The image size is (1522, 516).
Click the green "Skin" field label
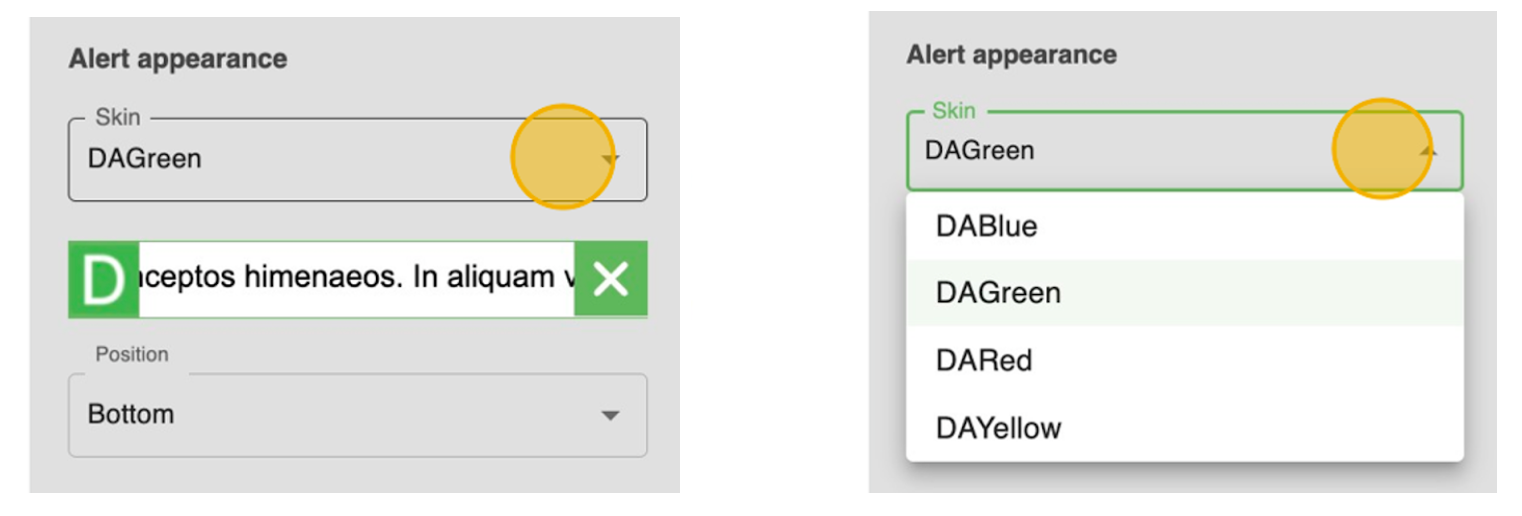(953, 111)
